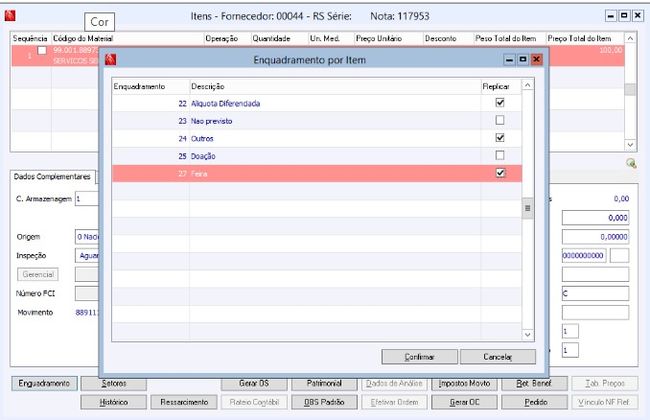The height and width of the screenshot is (420, 650).
Task: Click scroll up arrow of Itens grid
Action: [x=630, y=39]
